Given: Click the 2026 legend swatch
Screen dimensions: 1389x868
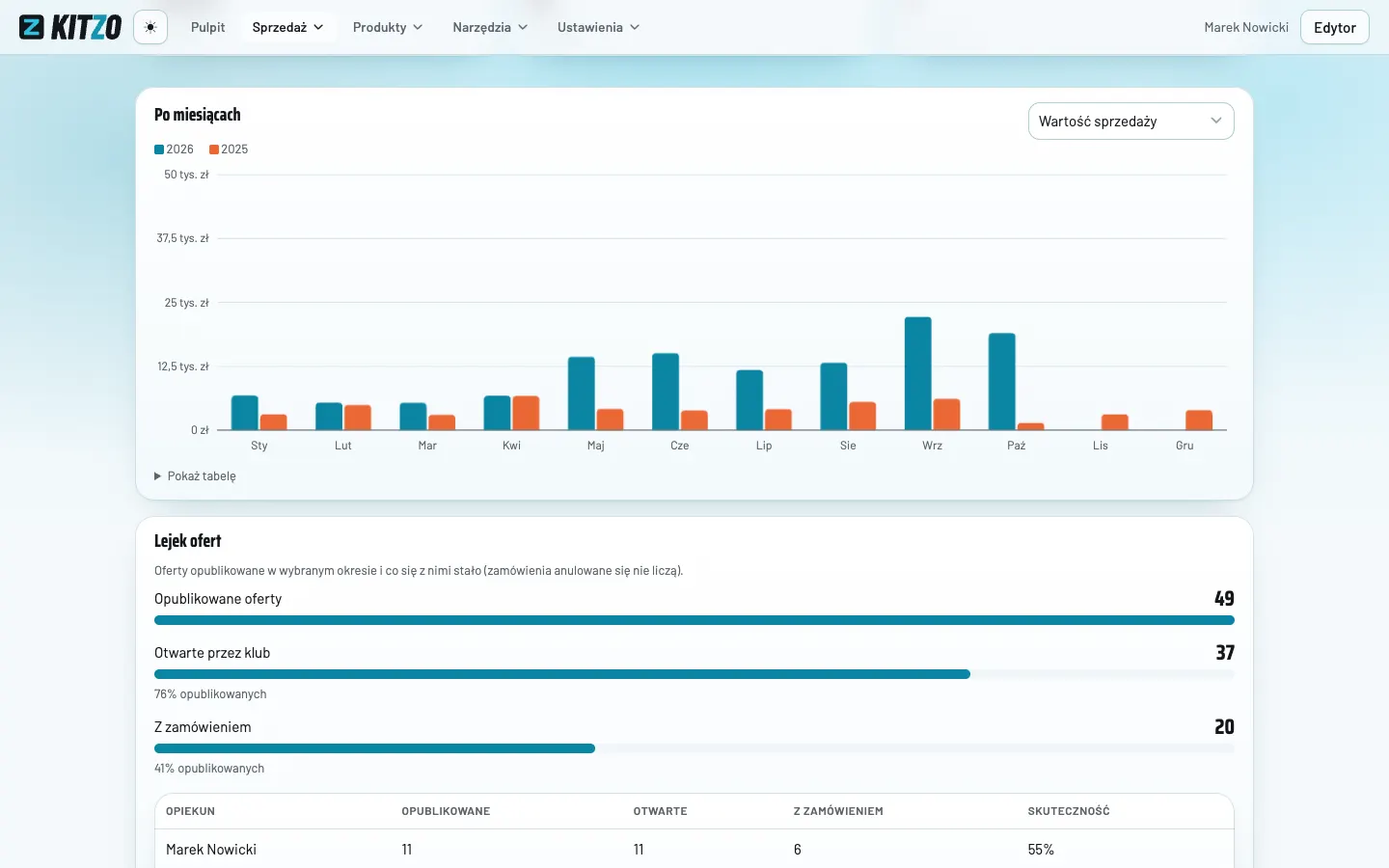Looking at the screenshot, I should (159, 149).
